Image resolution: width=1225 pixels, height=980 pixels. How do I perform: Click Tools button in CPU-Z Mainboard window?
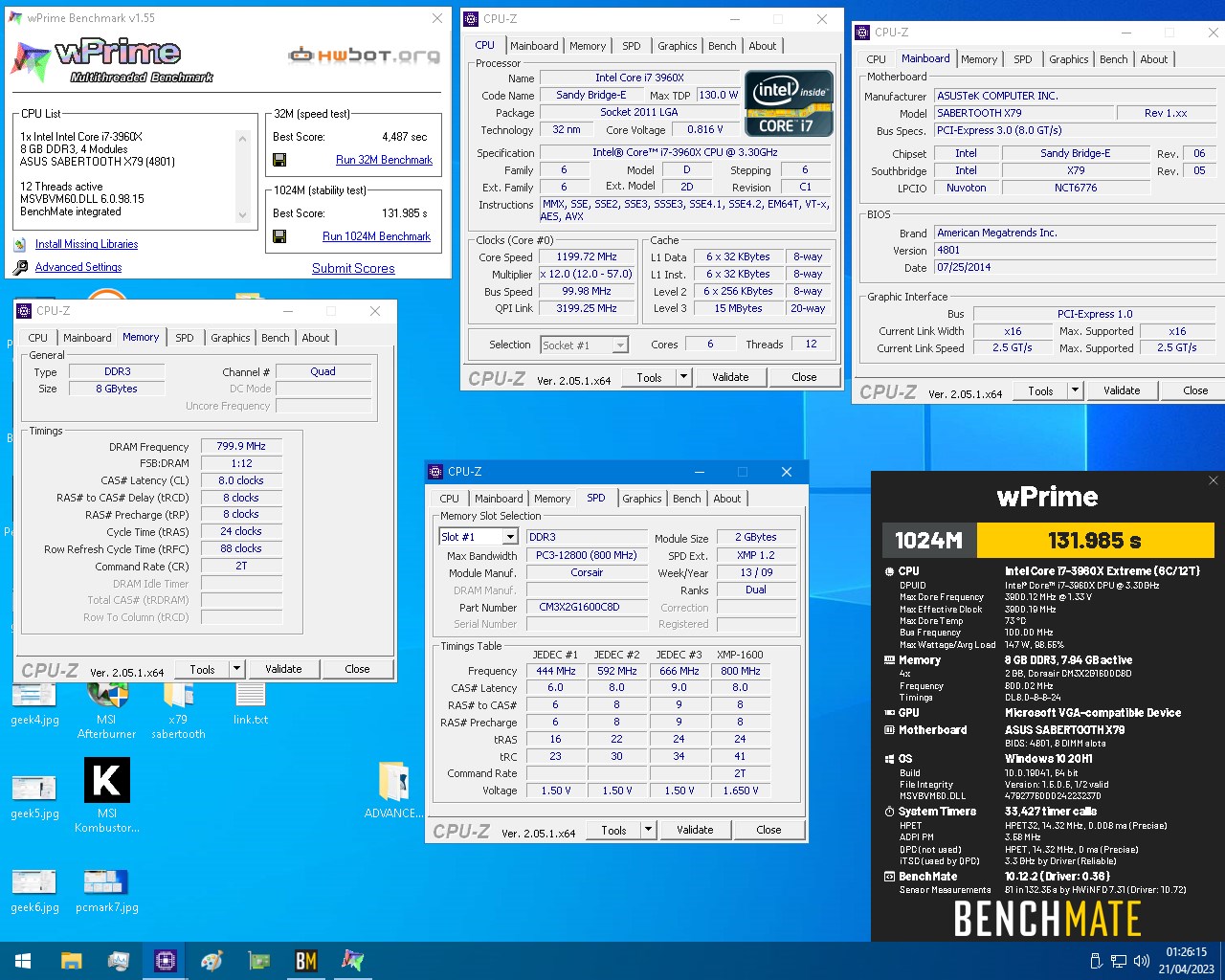1040,390
